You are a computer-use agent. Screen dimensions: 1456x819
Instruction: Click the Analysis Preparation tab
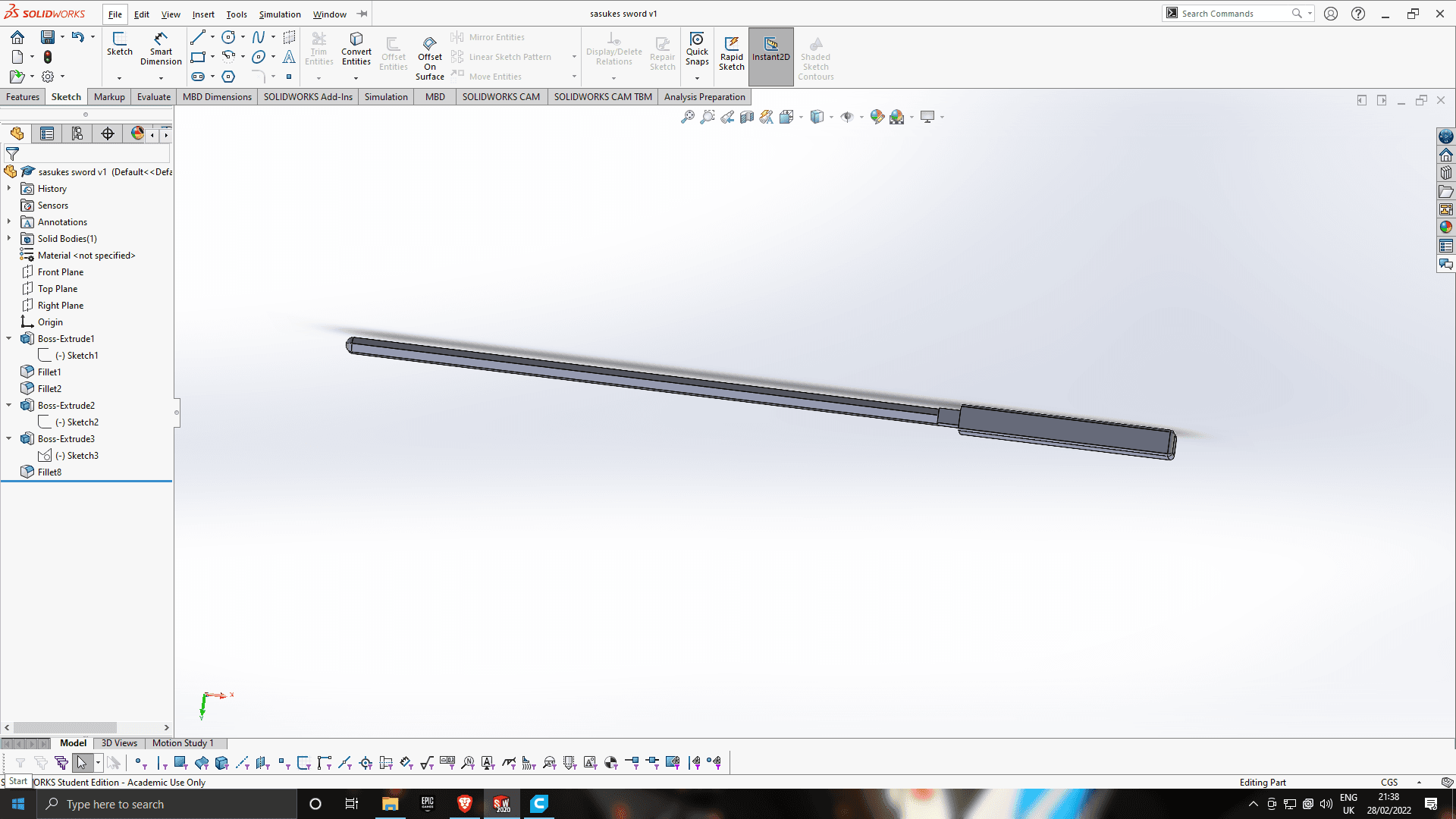(x=704, y=96)
